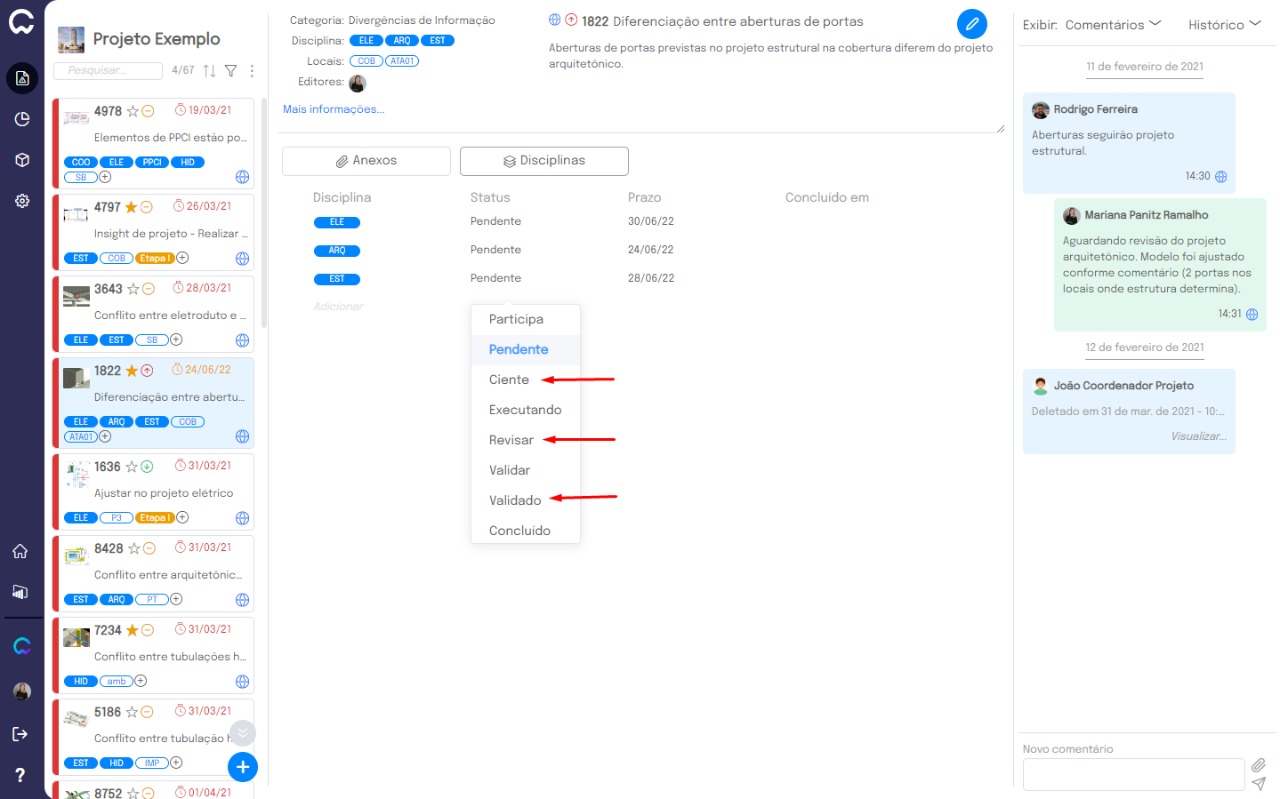Image resolution: width=1280 pixels, height=799 pixels.
Task: Toggle favorite star on issue 4978
Action: point(132,111)
